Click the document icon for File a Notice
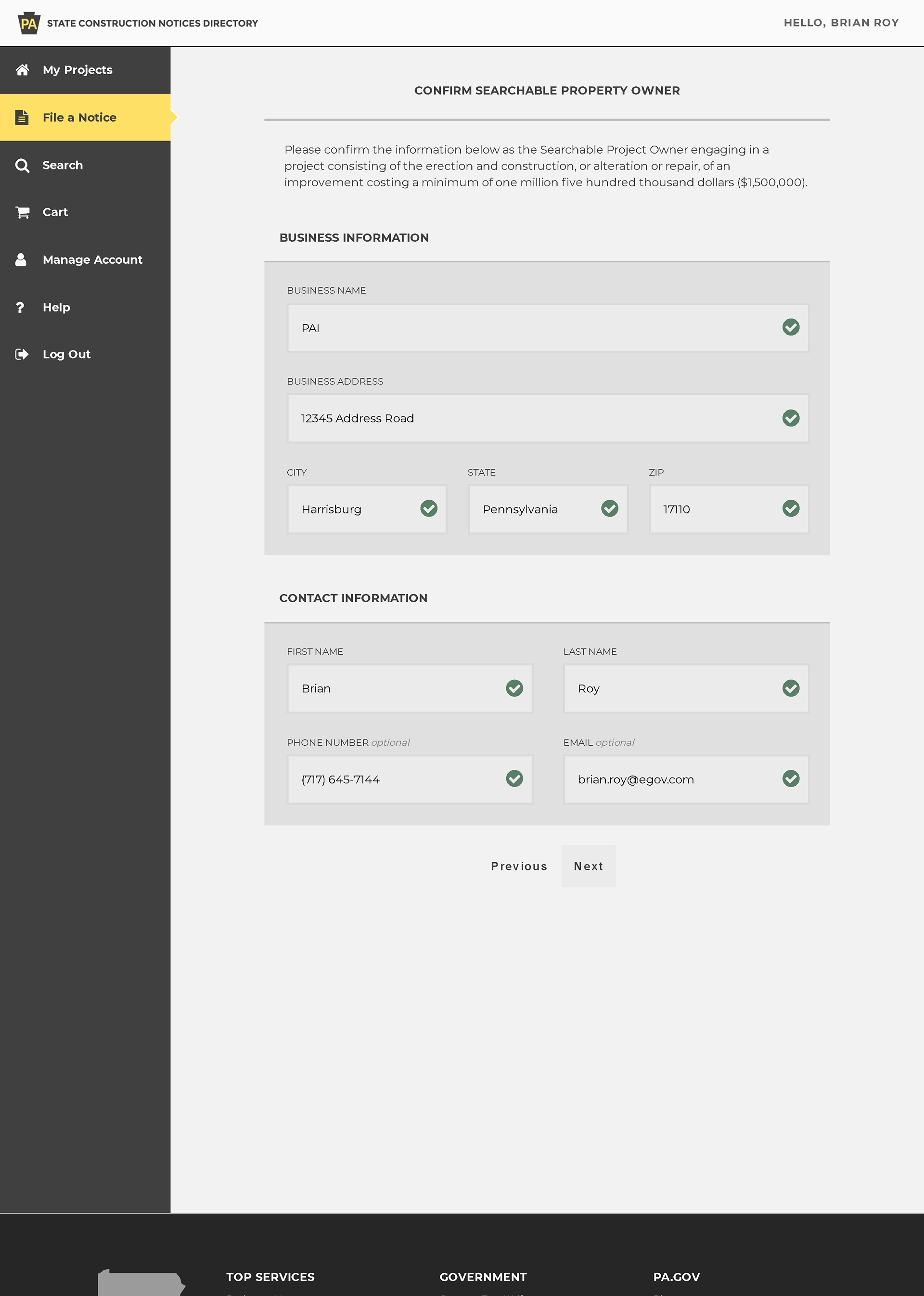This screenshot has height=1296, width=924. [x=22, y=117]
